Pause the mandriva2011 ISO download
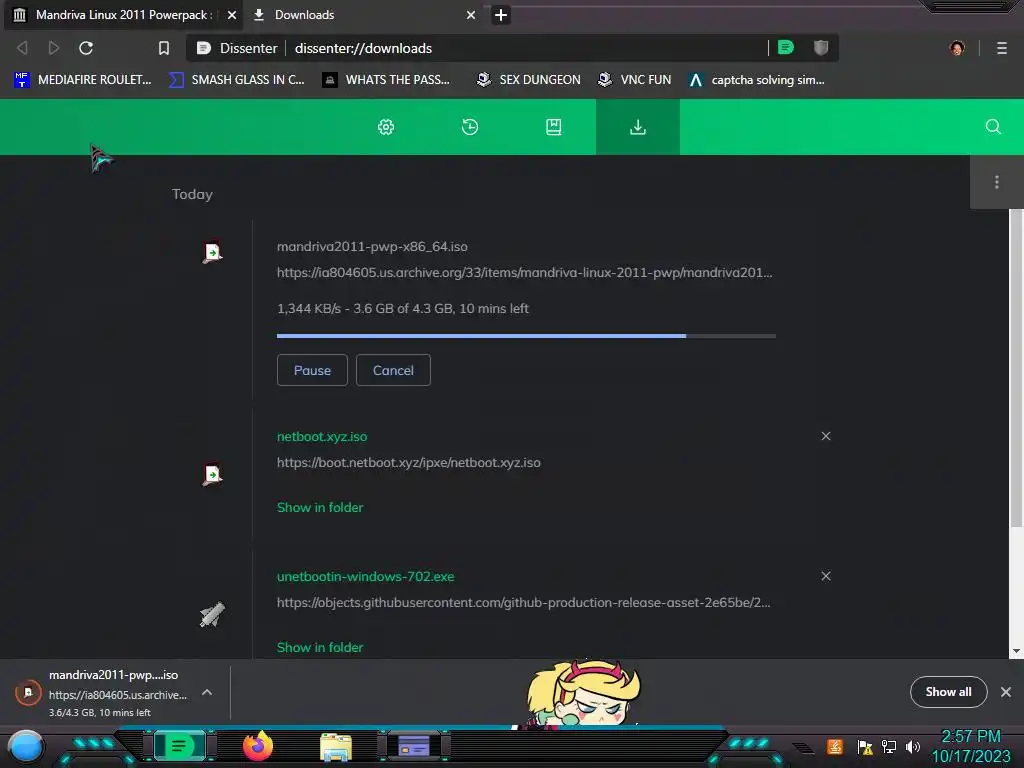Viewport: 1024px width, 768px height. pos(312,370)
